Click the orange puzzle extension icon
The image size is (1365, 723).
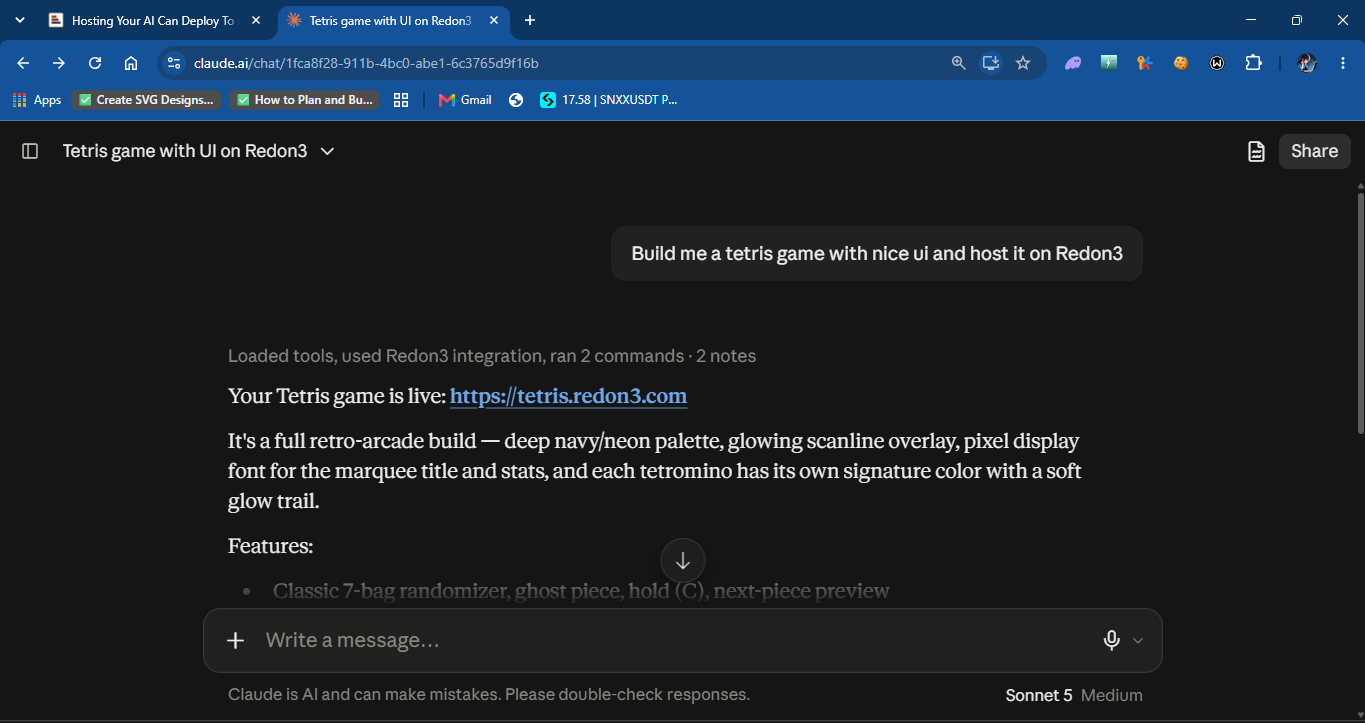coord(1145,63)
